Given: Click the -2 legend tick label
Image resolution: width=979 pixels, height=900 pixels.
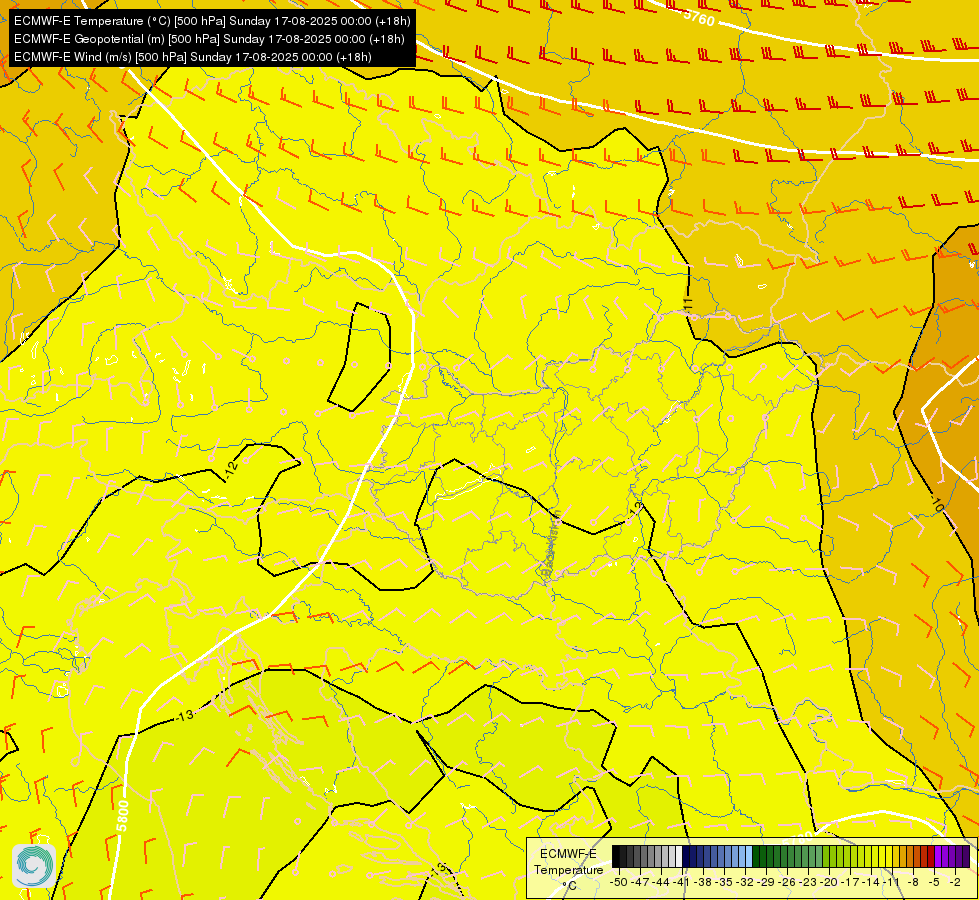Looking at the screenshot, I should click(955, 883).
